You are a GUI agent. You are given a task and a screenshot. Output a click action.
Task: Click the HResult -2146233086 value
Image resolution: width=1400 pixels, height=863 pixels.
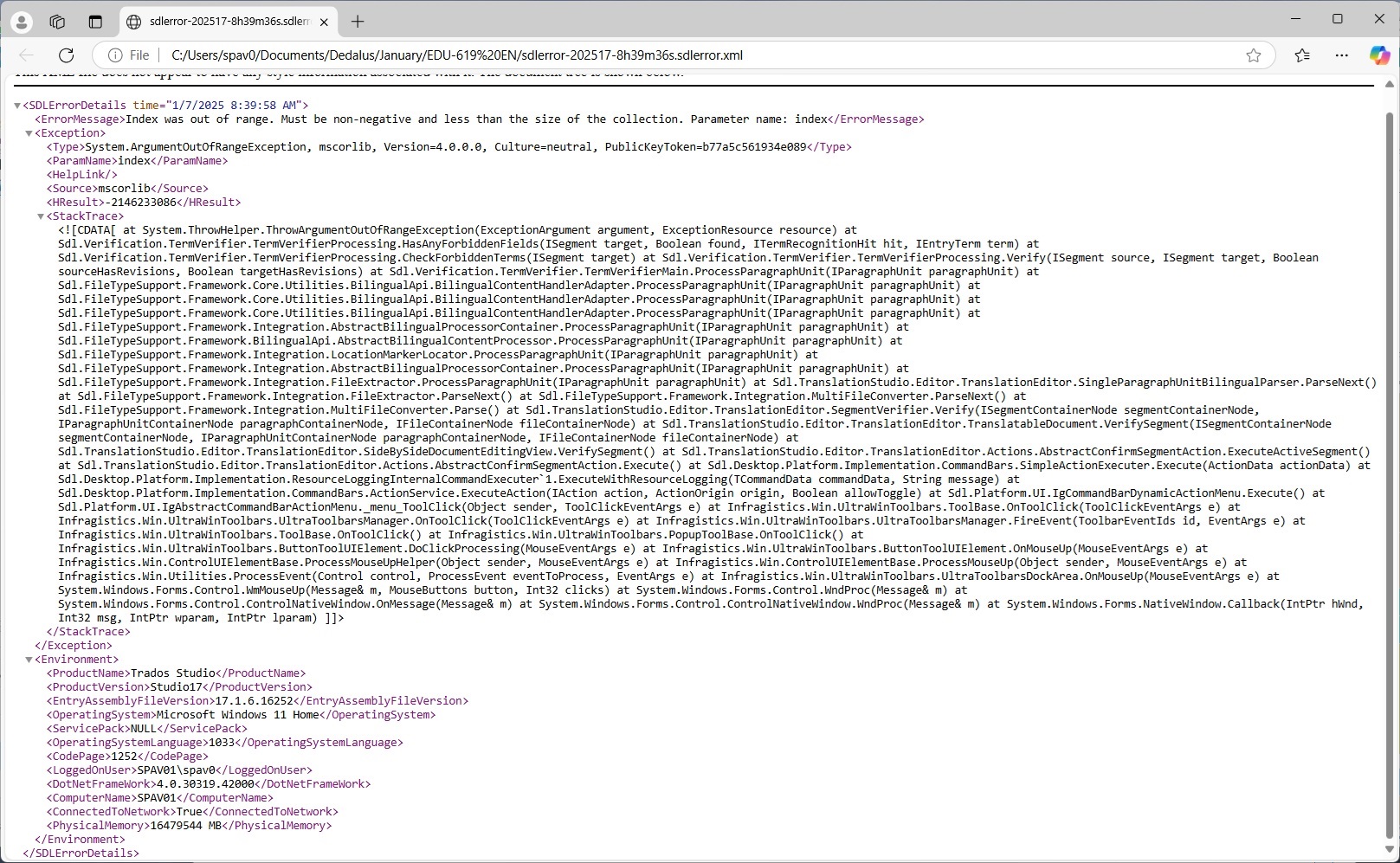[x=141, y=203]
